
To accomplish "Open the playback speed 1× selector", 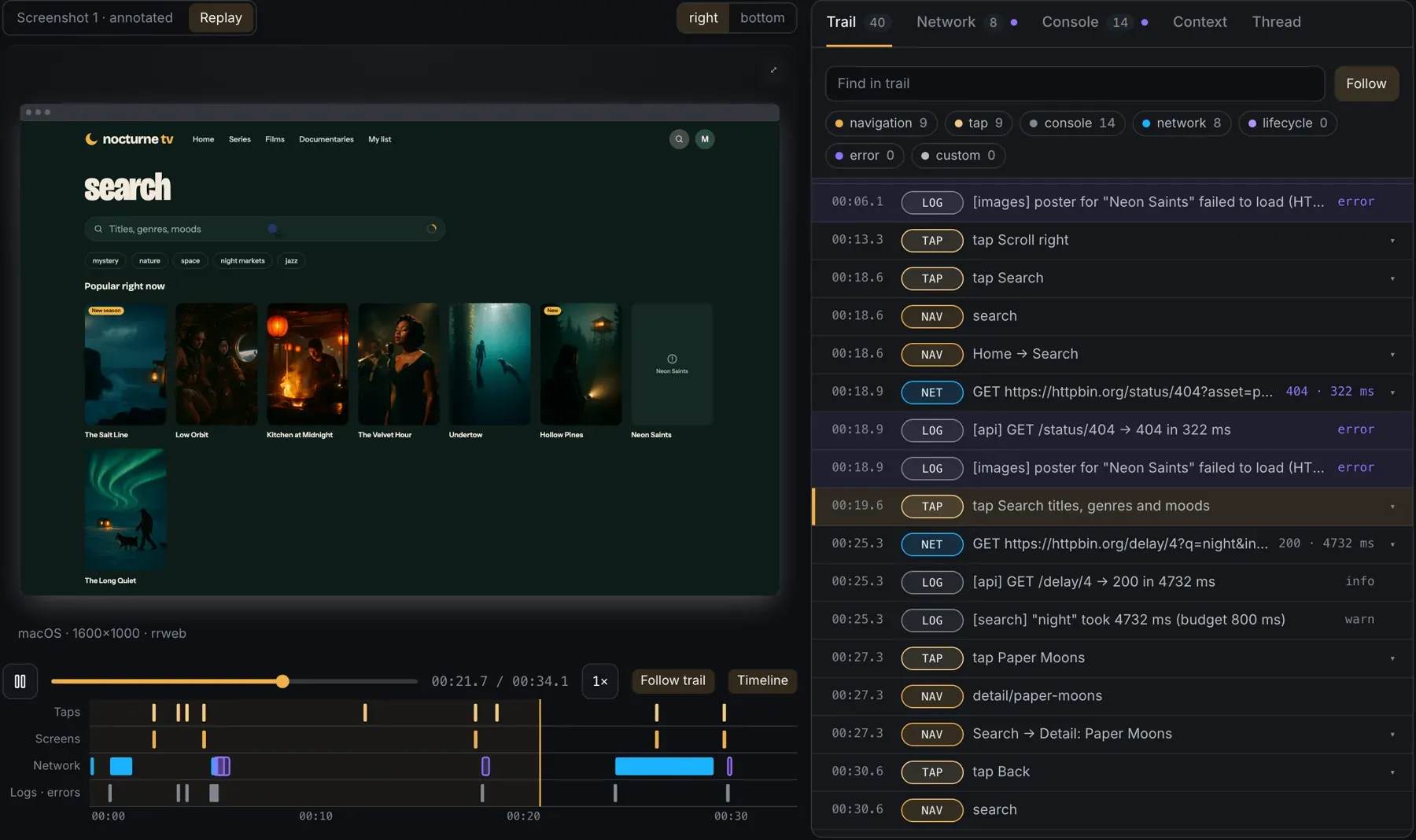I will point(599,681).
